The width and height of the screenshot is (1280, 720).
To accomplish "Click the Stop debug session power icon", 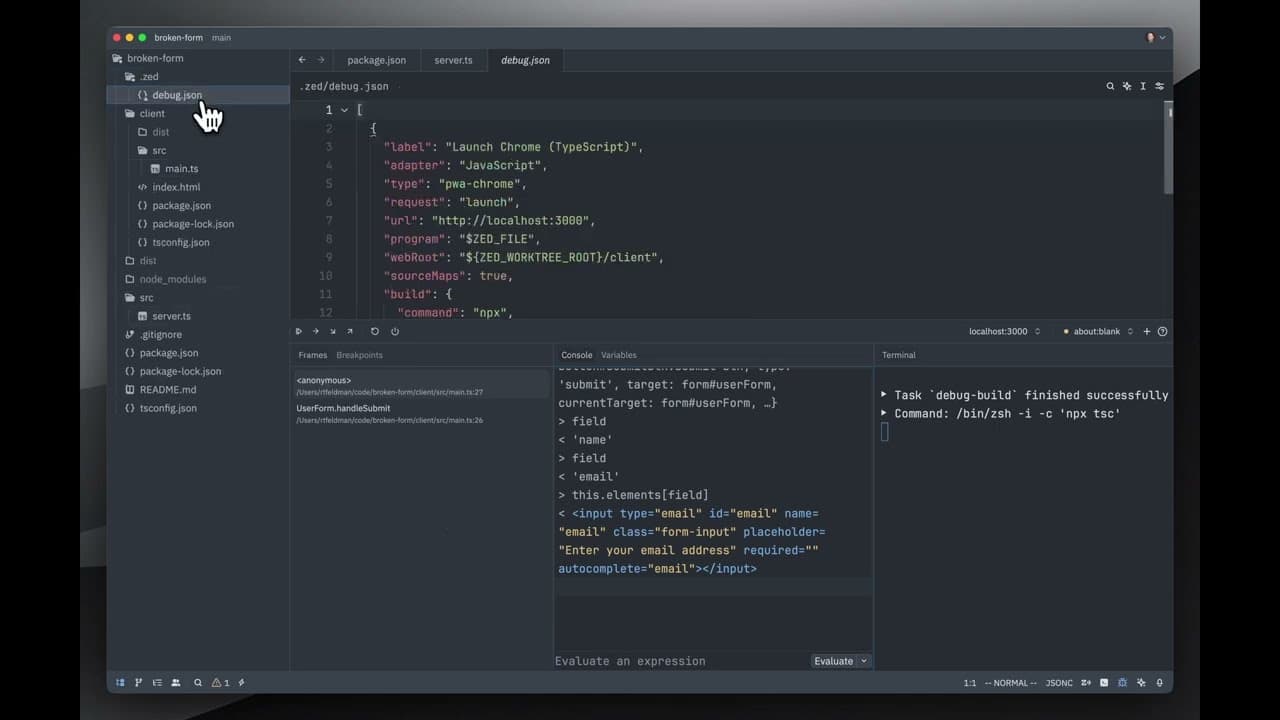I will click(x=394, y=331).
